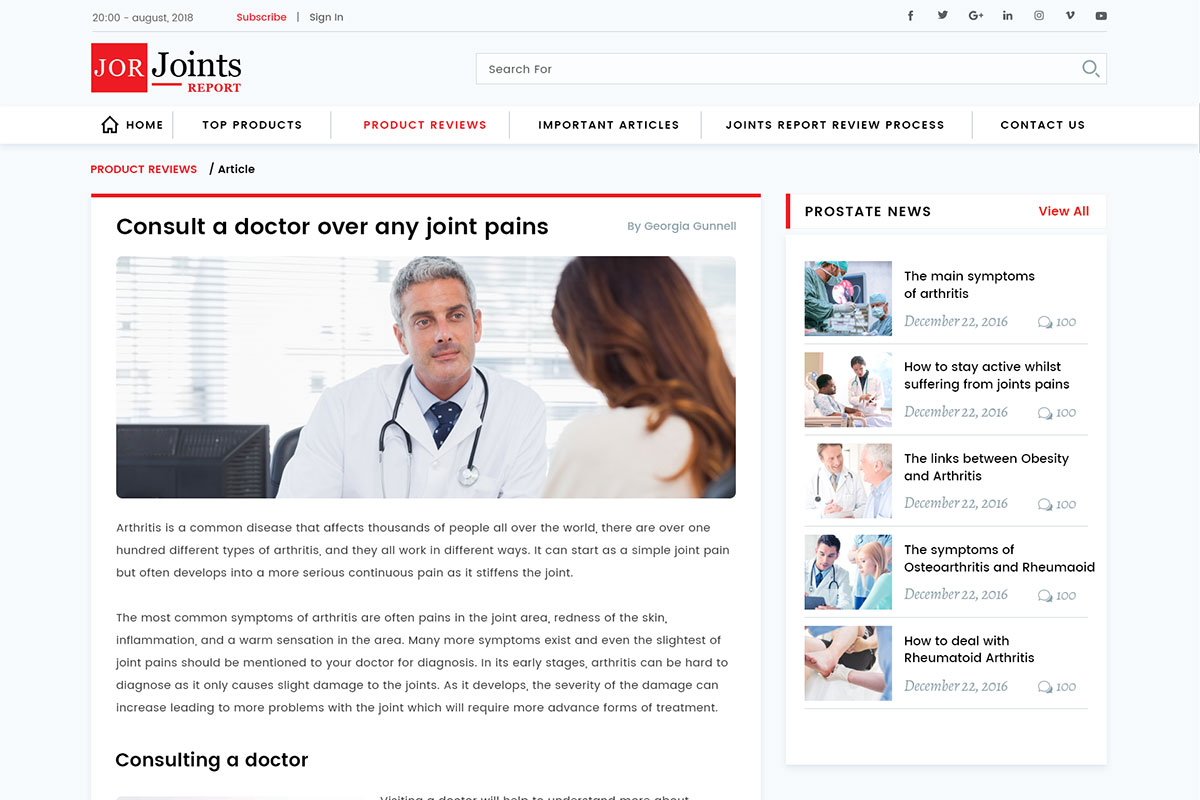Open 'symptoms of Osteoarthritis and Rheumaoid' link
Screen dimensions: 1200x800
click(999, 558)
